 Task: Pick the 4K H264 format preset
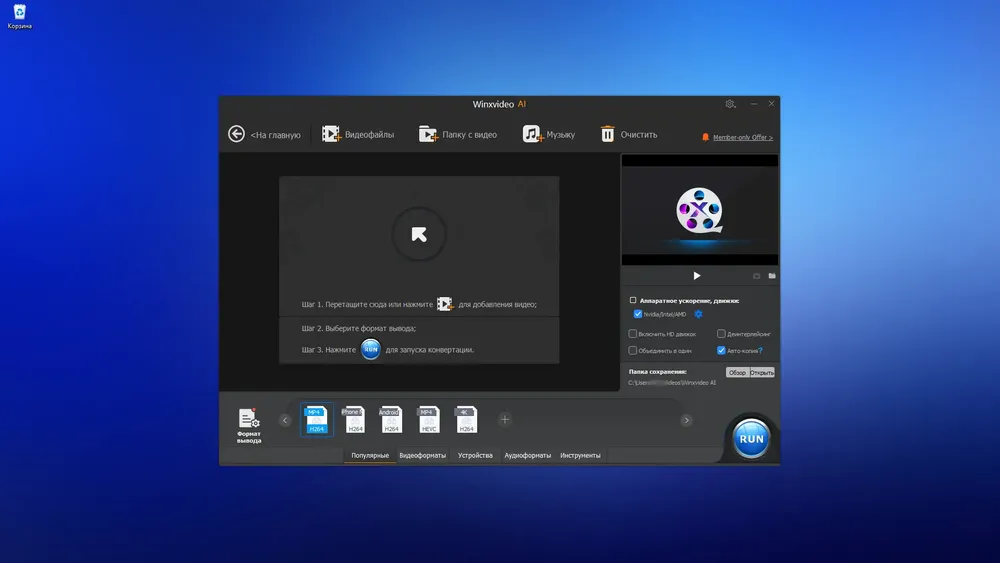tap(466, 420)
